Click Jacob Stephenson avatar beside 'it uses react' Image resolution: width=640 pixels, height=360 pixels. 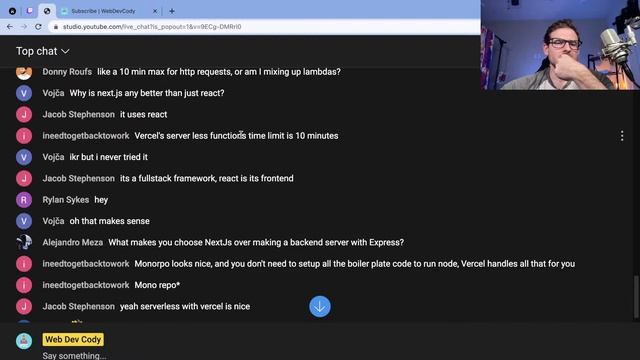point(24,115)
